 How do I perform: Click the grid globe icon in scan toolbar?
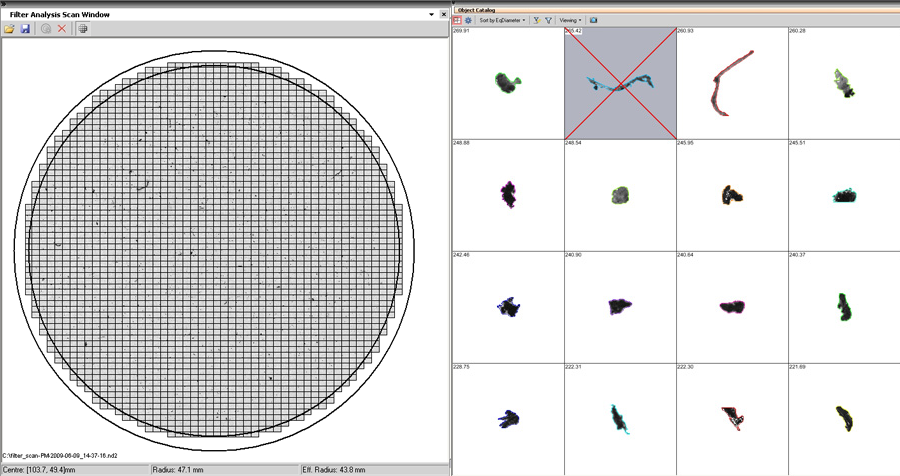coord(83,29)
